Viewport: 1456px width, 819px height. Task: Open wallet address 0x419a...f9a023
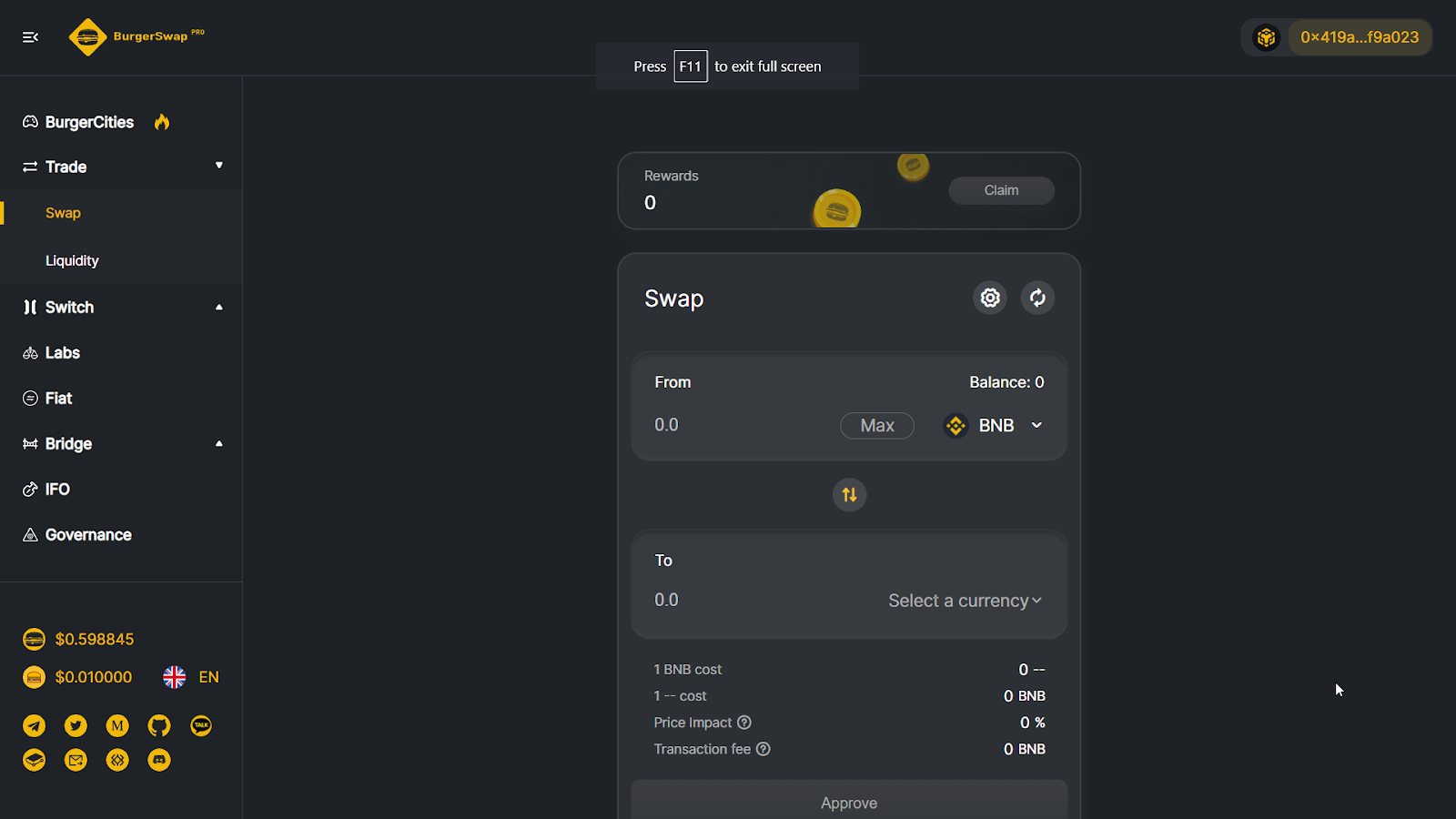[1360, 37]
